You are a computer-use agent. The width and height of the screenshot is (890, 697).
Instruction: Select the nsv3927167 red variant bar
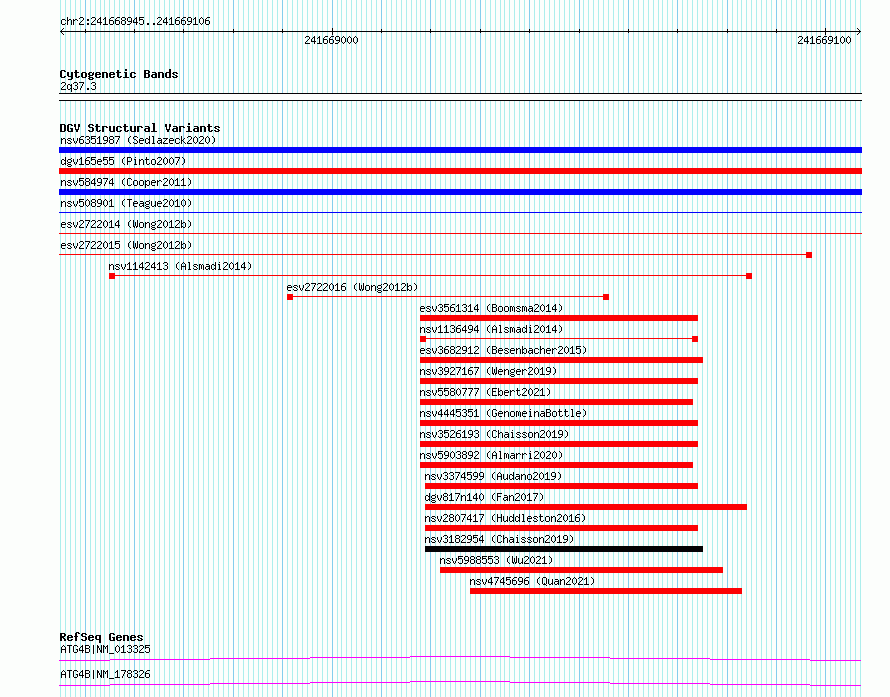tap(559, 381)
